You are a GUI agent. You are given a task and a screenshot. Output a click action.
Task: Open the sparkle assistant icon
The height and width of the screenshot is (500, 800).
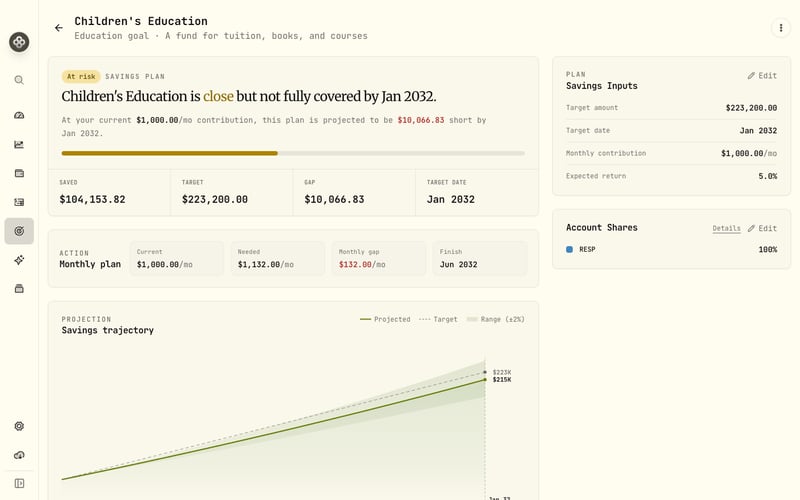click(x=19, y=260)
